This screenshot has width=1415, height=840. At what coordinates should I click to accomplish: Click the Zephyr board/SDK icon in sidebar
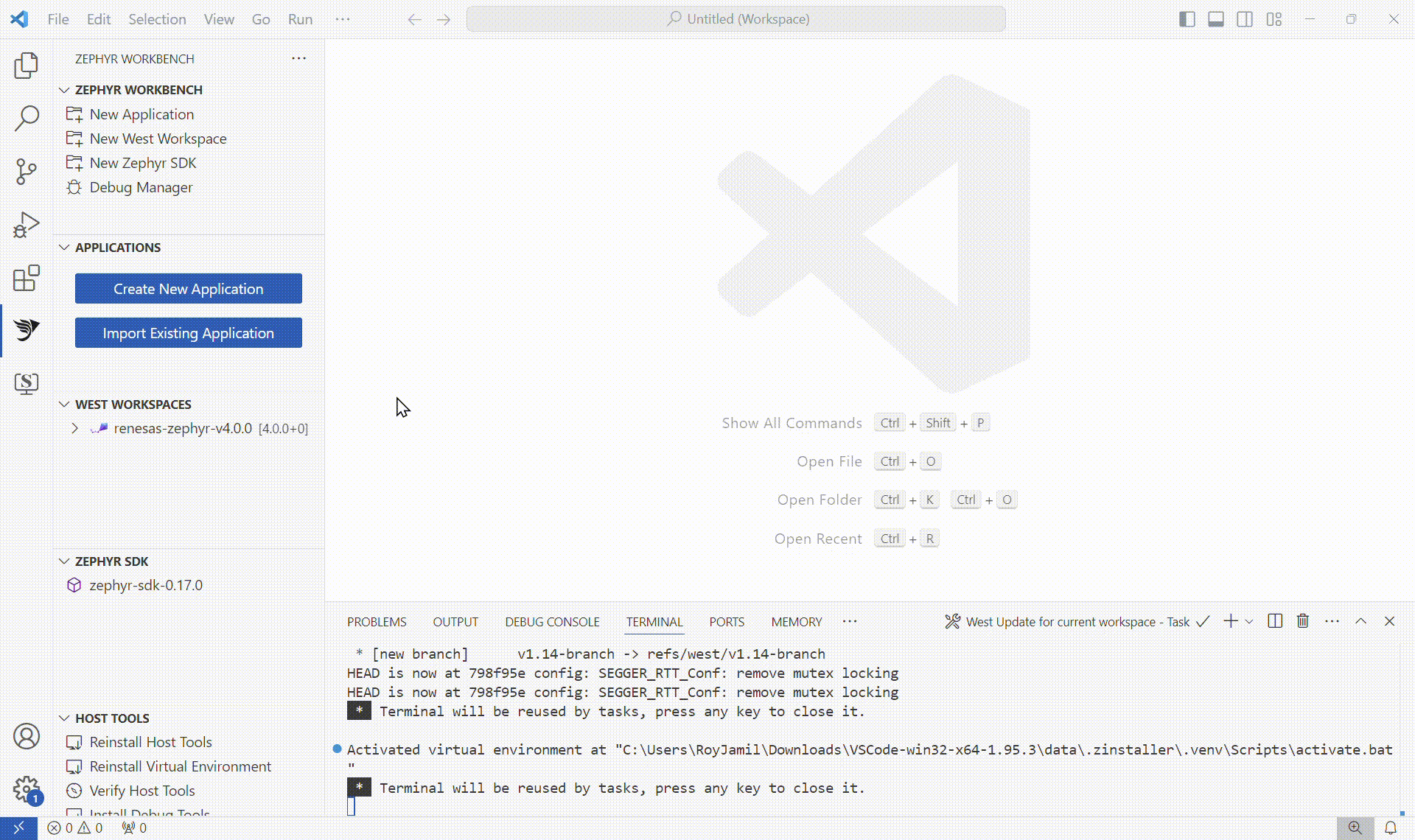(27, 330)
